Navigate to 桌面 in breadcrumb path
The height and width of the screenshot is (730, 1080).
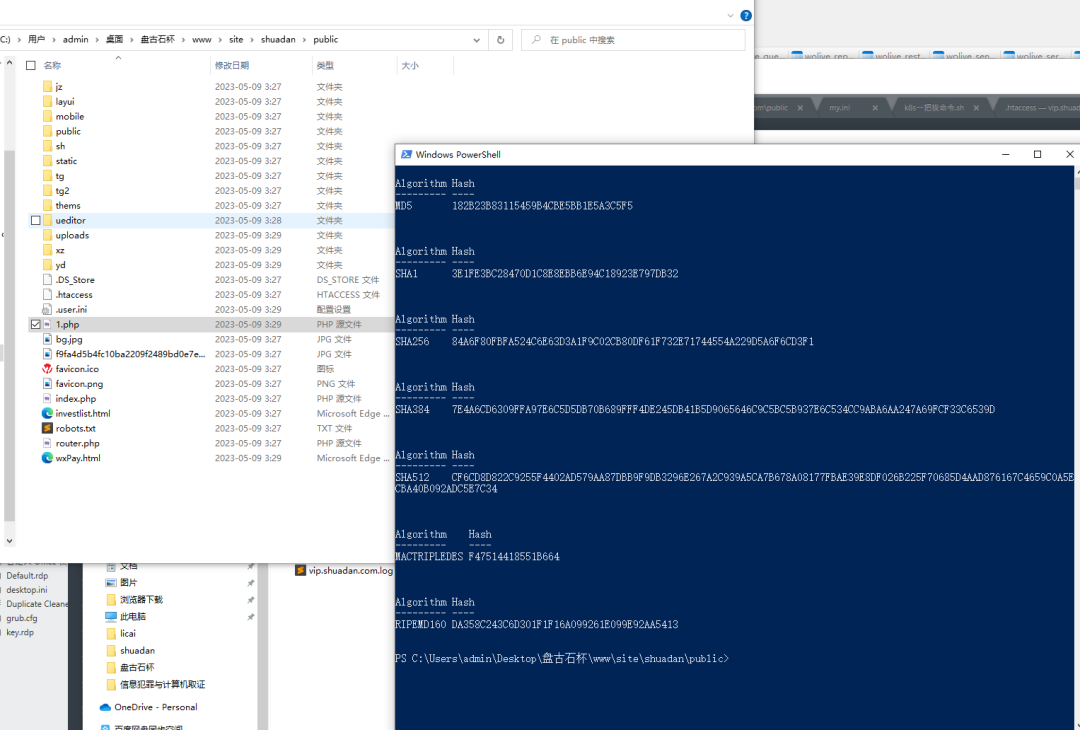tap(114, 40)
